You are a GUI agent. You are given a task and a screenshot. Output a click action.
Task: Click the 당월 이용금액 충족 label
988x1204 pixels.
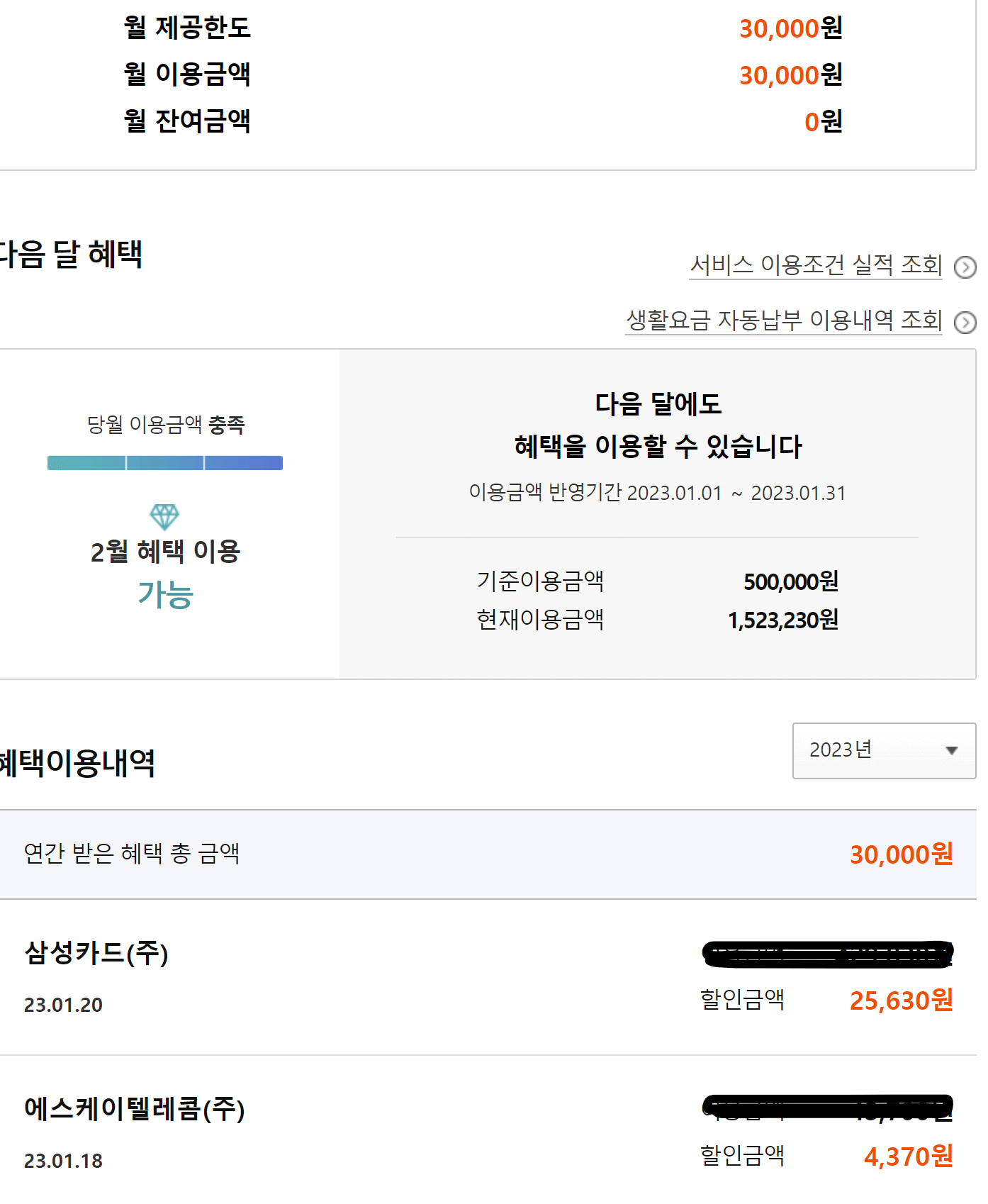[167, 423]
